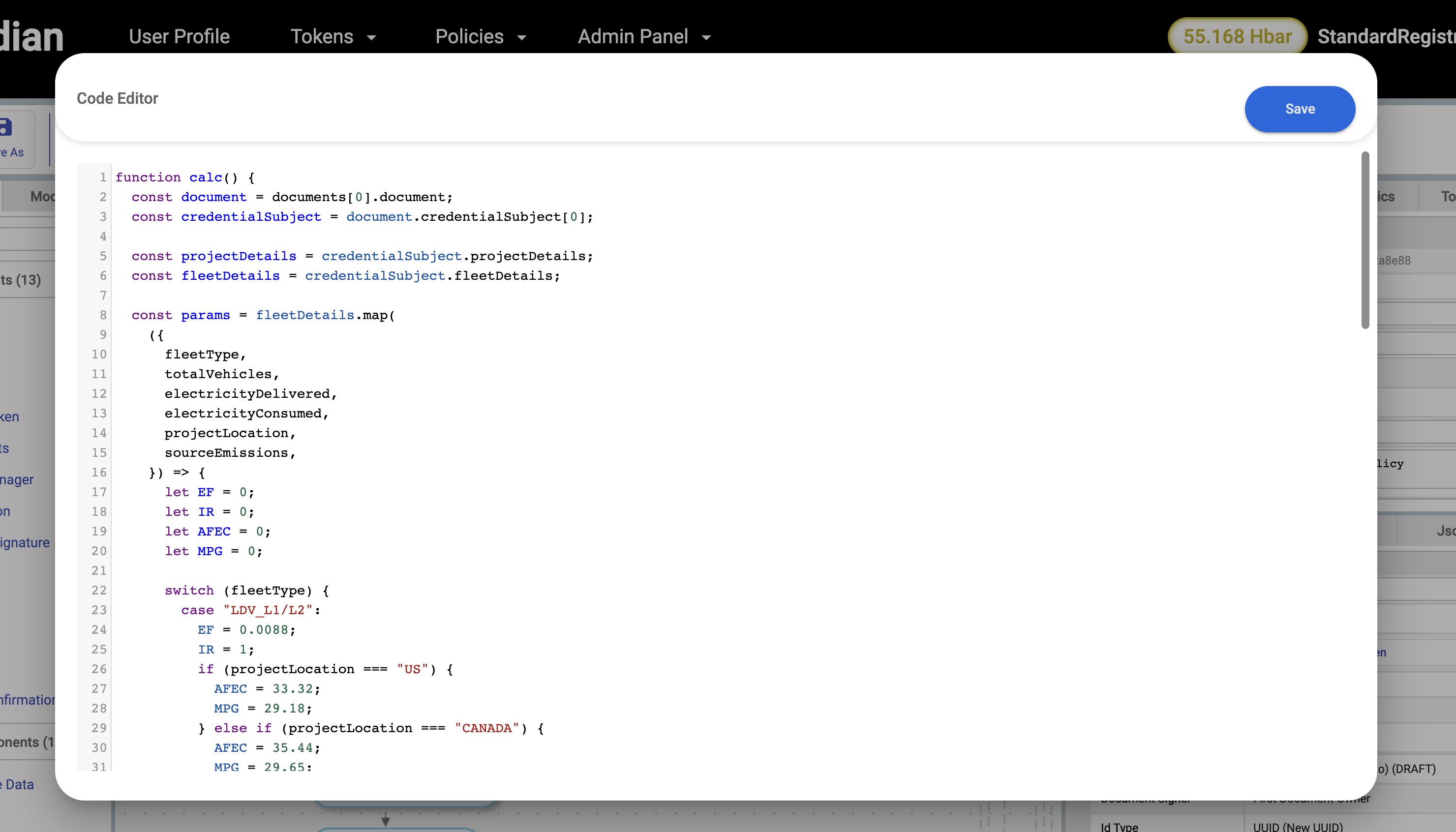The width and height of the screenshot is (1456, 832).
Task: Click the Save button in Code Editor
Action: click(1300, 109)
